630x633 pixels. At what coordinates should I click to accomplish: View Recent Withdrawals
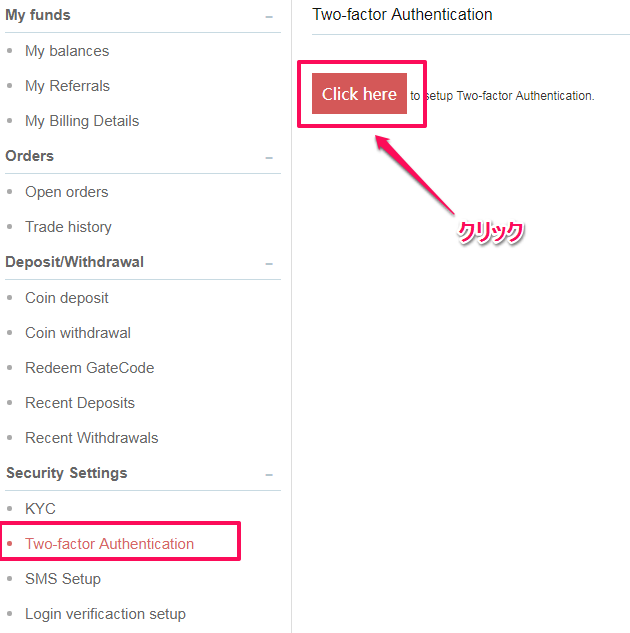[91, 438]
